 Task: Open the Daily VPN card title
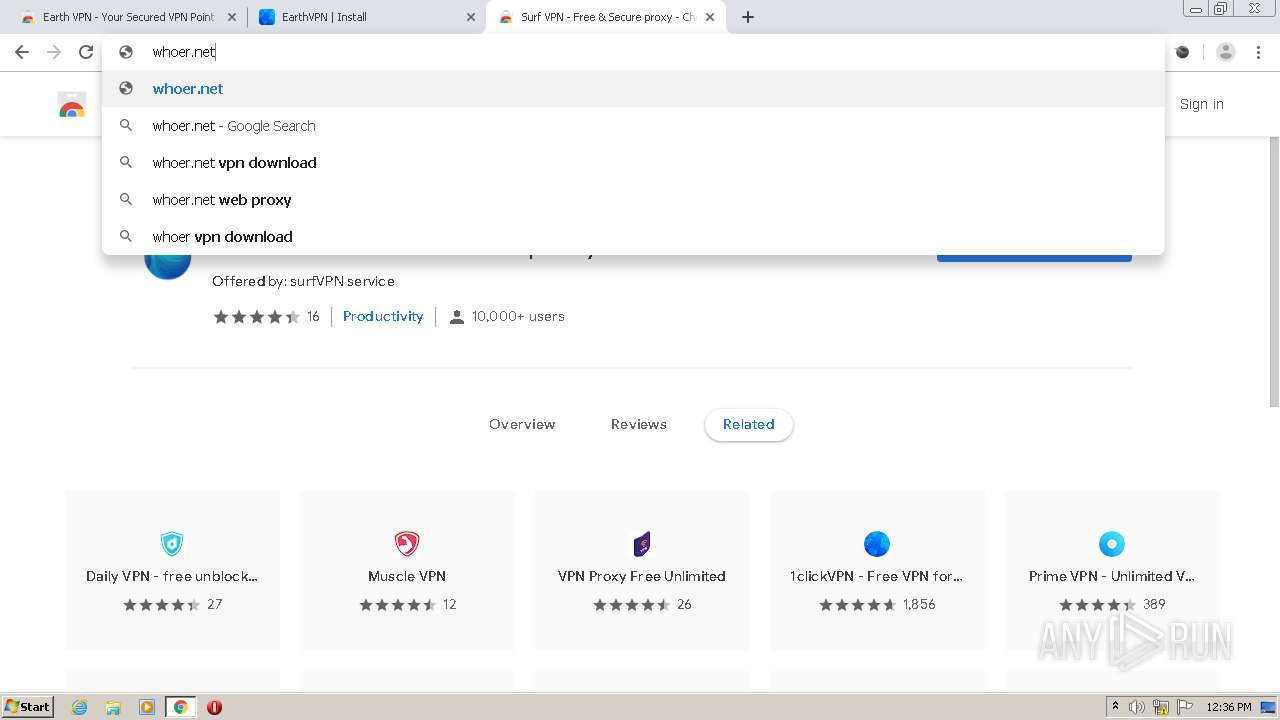click(172, 576)
